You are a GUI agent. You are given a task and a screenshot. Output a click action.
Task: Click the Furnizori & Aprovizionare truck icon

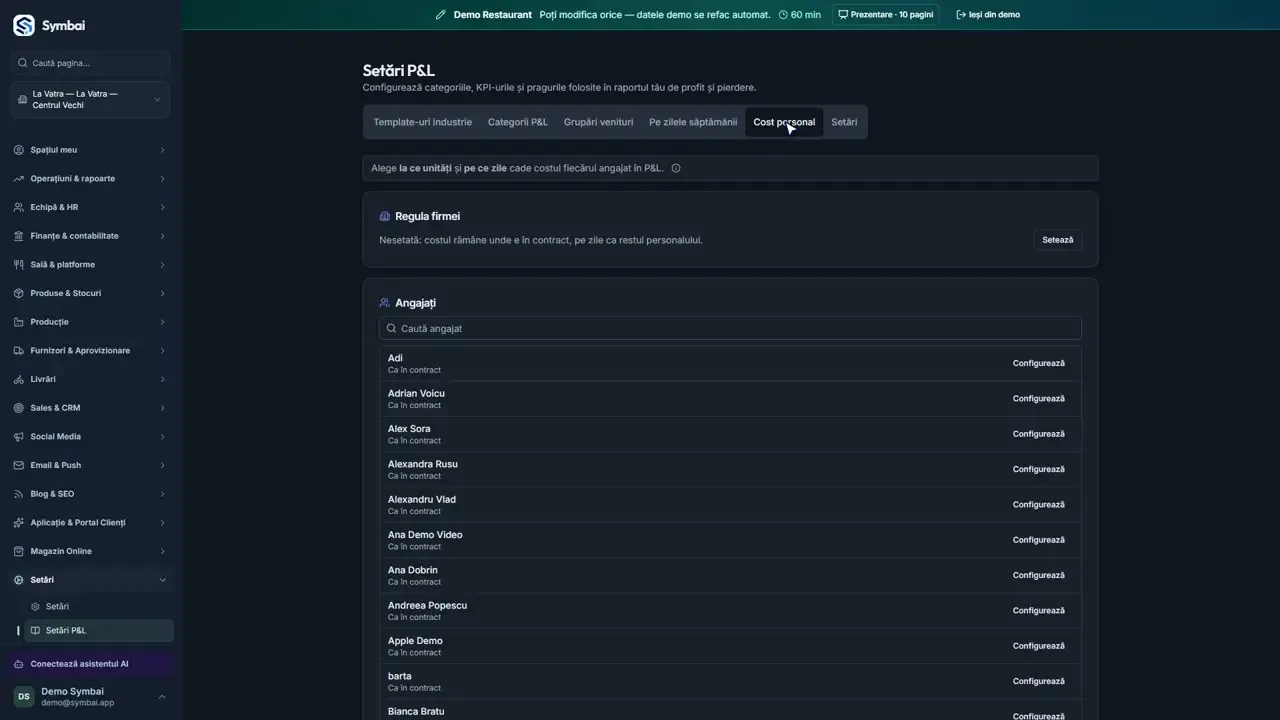(x=19, y=351)
